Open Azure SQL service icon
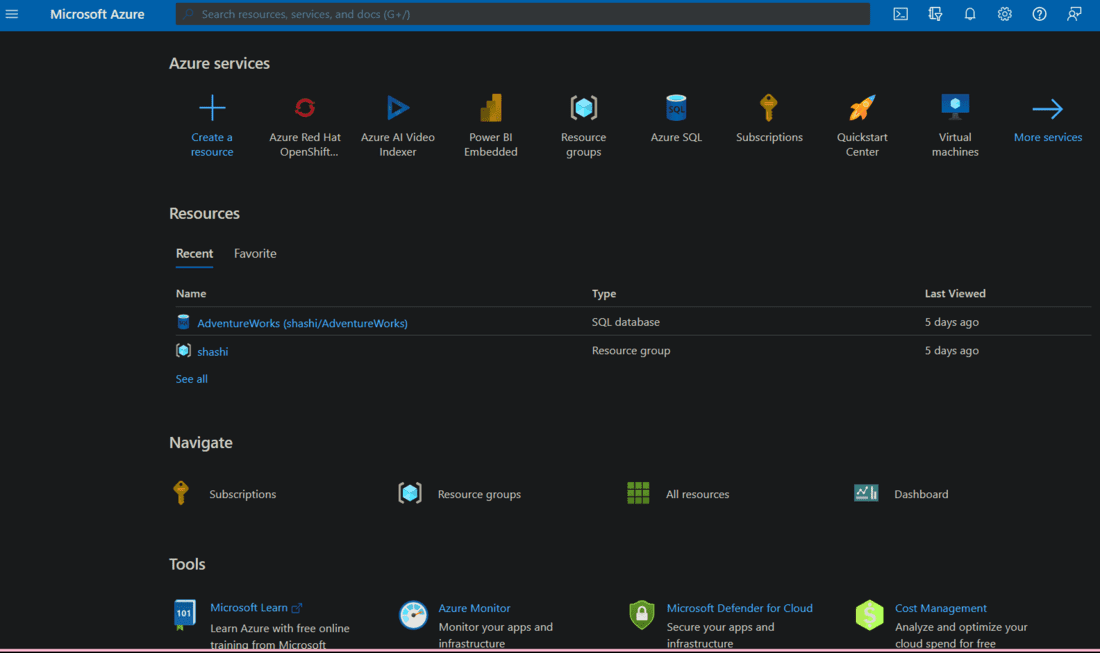 [676, 108]
